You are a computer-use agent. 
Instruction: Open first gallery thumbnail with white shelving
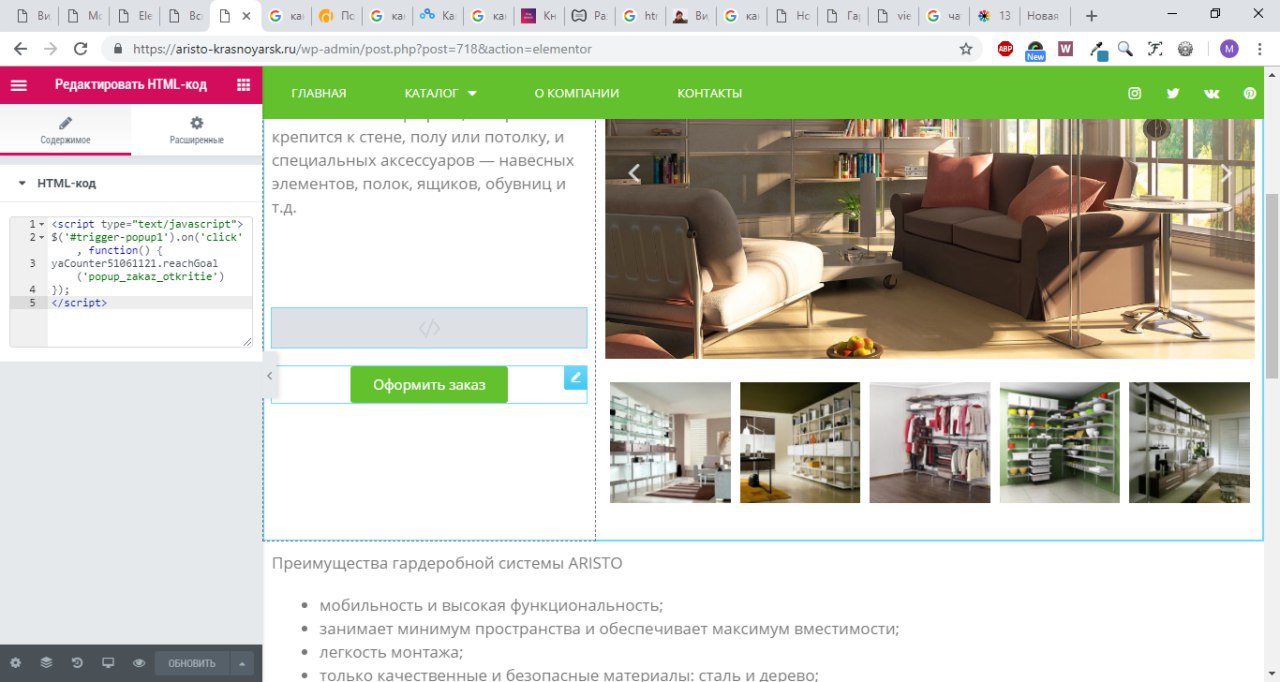click(x=670, y=442)
